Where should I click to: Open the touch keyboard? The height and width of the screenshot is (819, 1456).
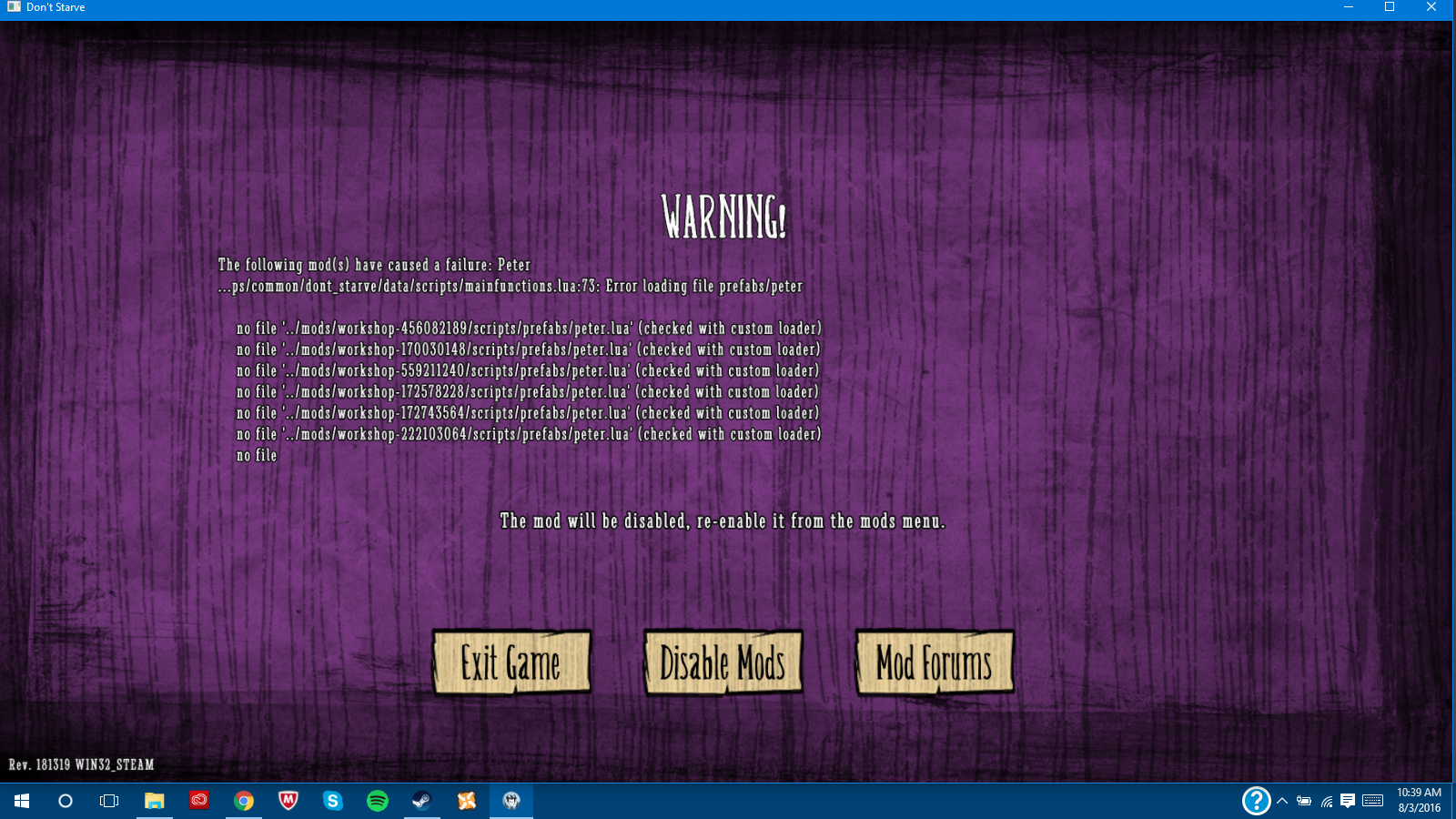(x=1373, y=801)
